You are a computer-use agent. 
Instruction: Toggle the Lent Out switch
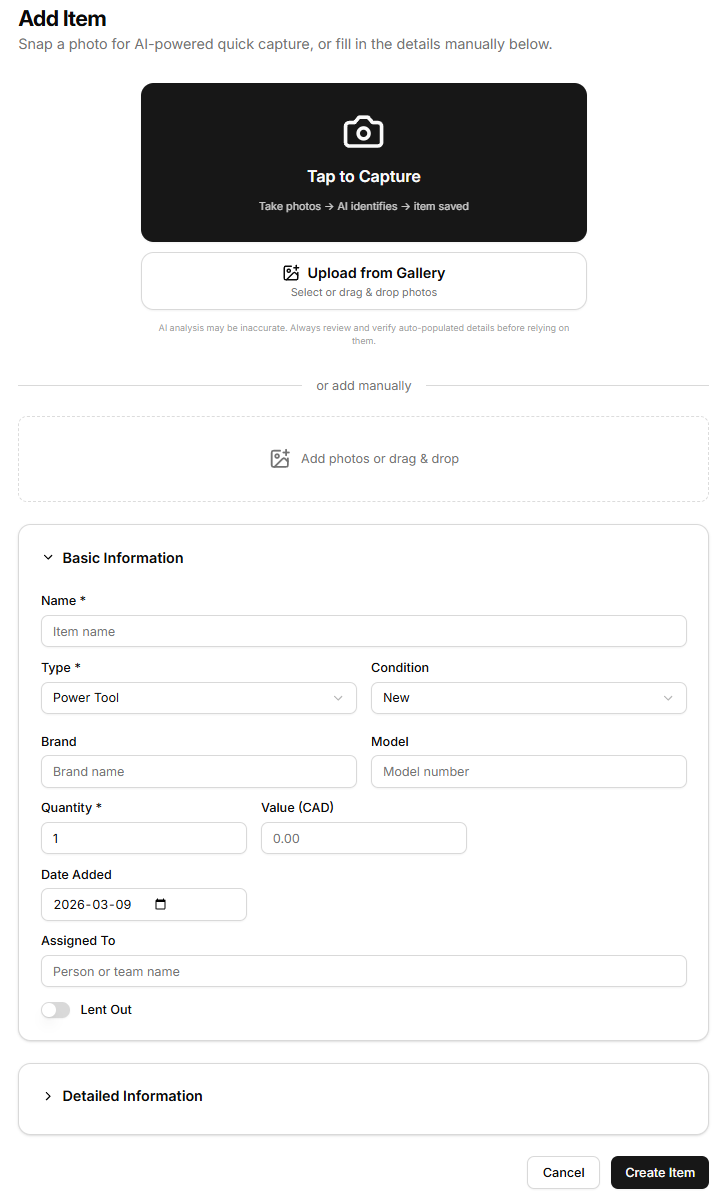point(56,1010)
